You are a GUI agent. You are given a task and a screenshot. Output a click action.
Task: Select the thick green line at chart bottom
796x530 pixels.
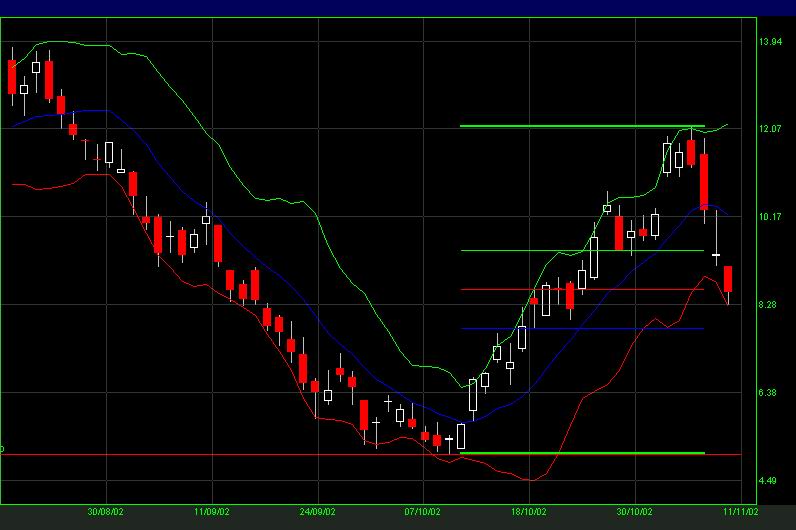[582, 452]
